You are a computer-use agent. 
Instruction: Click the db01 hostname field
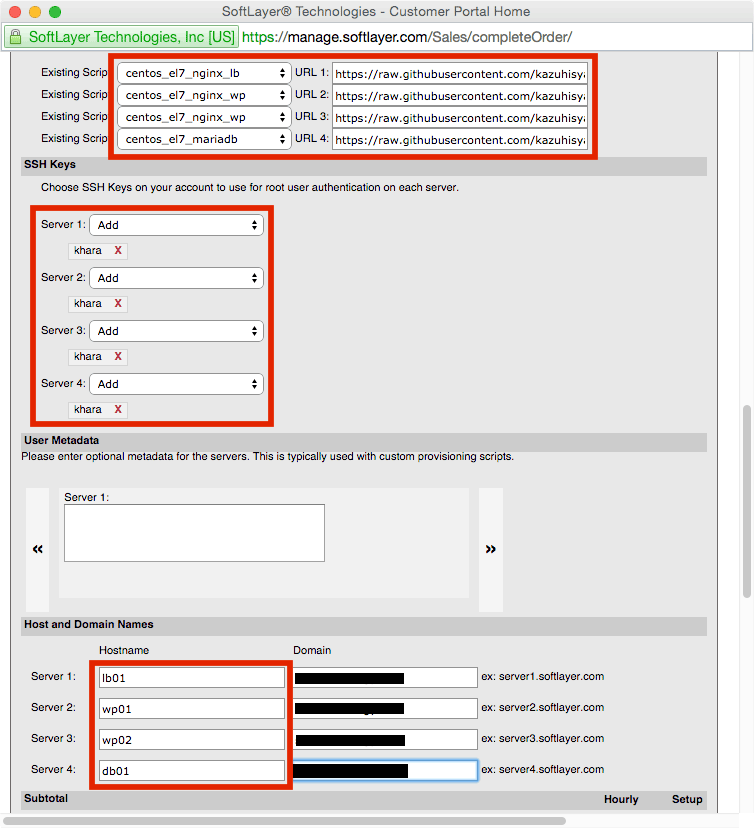pos(192,770)
